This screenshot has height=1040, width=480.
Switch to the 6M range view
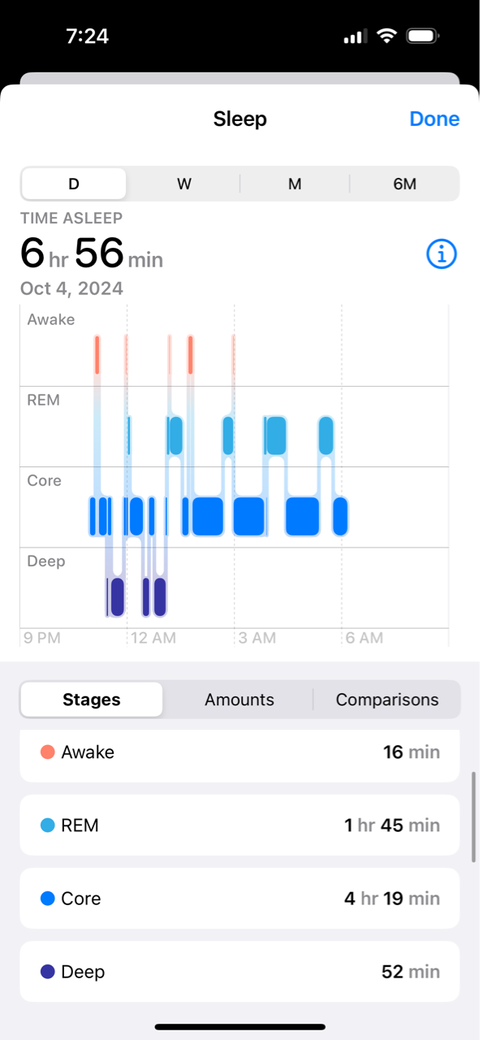click(x=404, y=184)
